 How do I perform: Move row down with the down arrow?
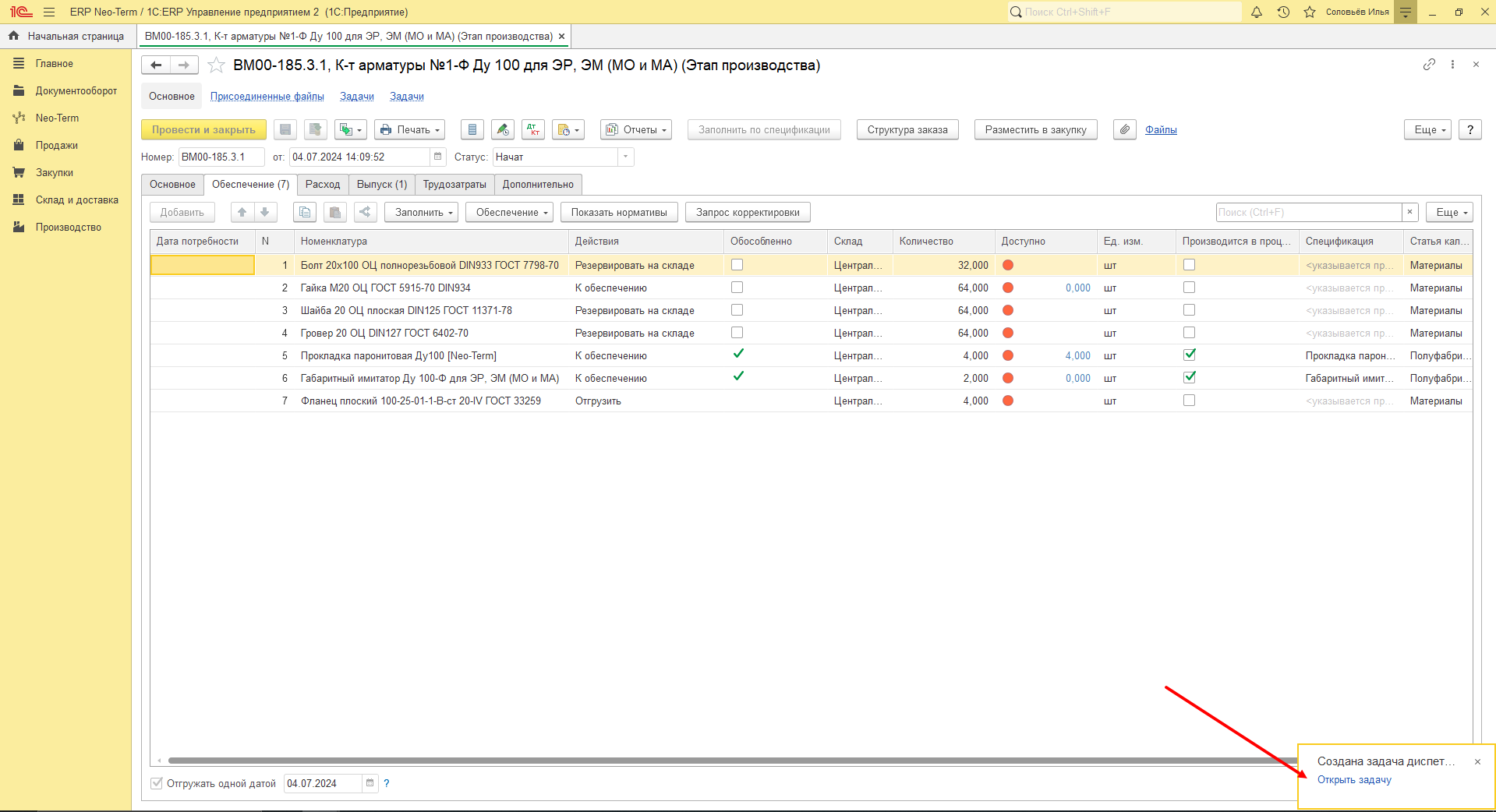(265, 212)
